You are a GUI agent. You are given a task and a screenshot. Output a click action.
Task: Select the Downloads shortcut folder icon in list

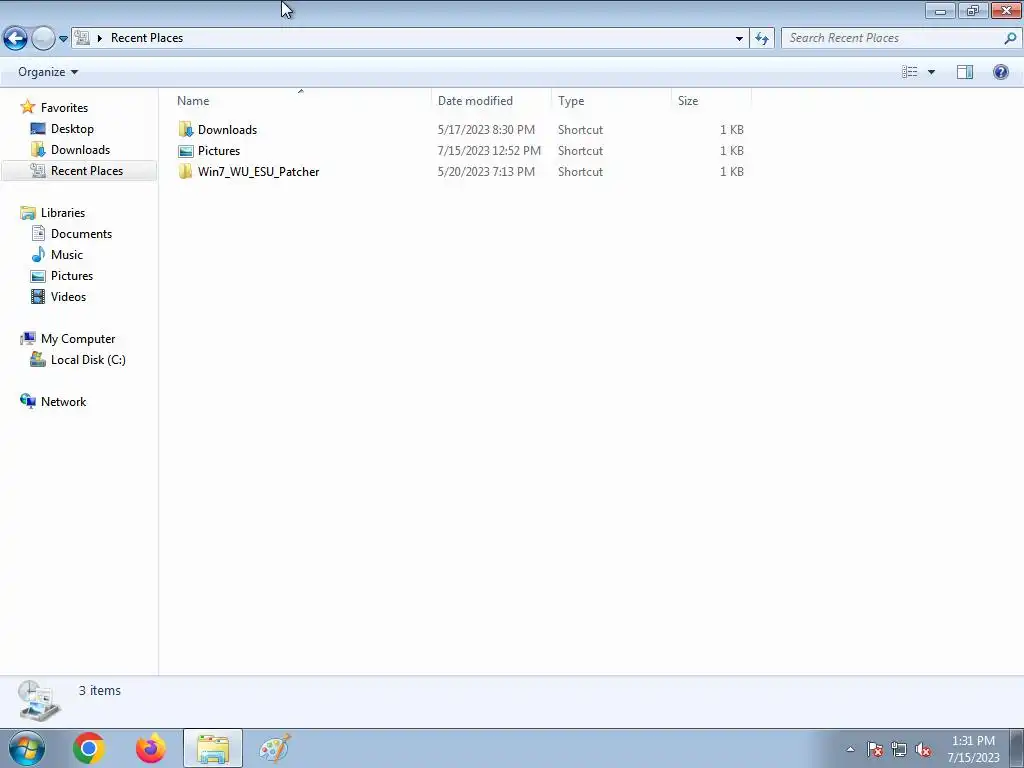tap(185, 129)
